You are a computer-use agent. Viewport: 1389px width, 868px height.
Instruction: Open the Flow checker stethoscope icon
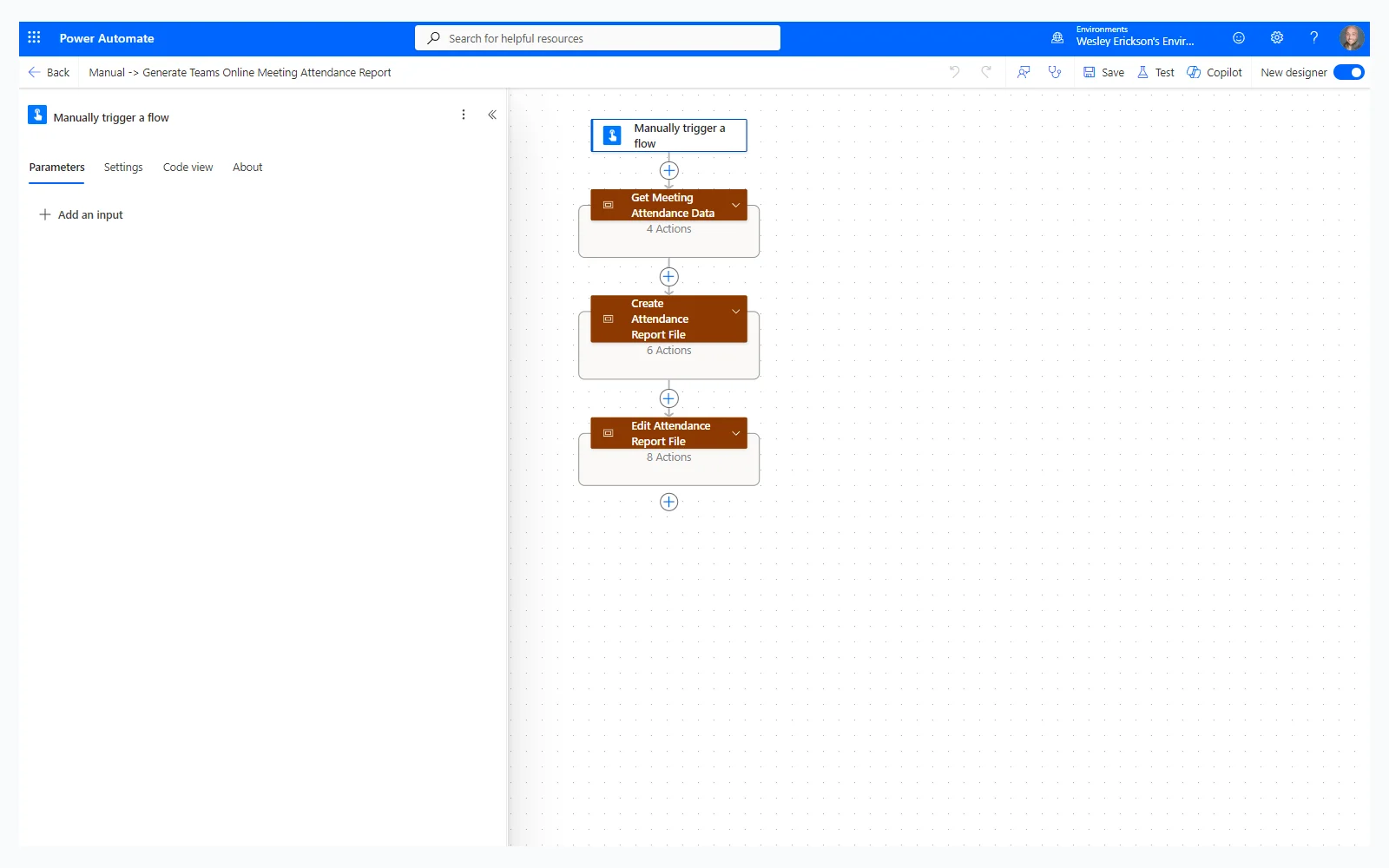[1055, 72]
